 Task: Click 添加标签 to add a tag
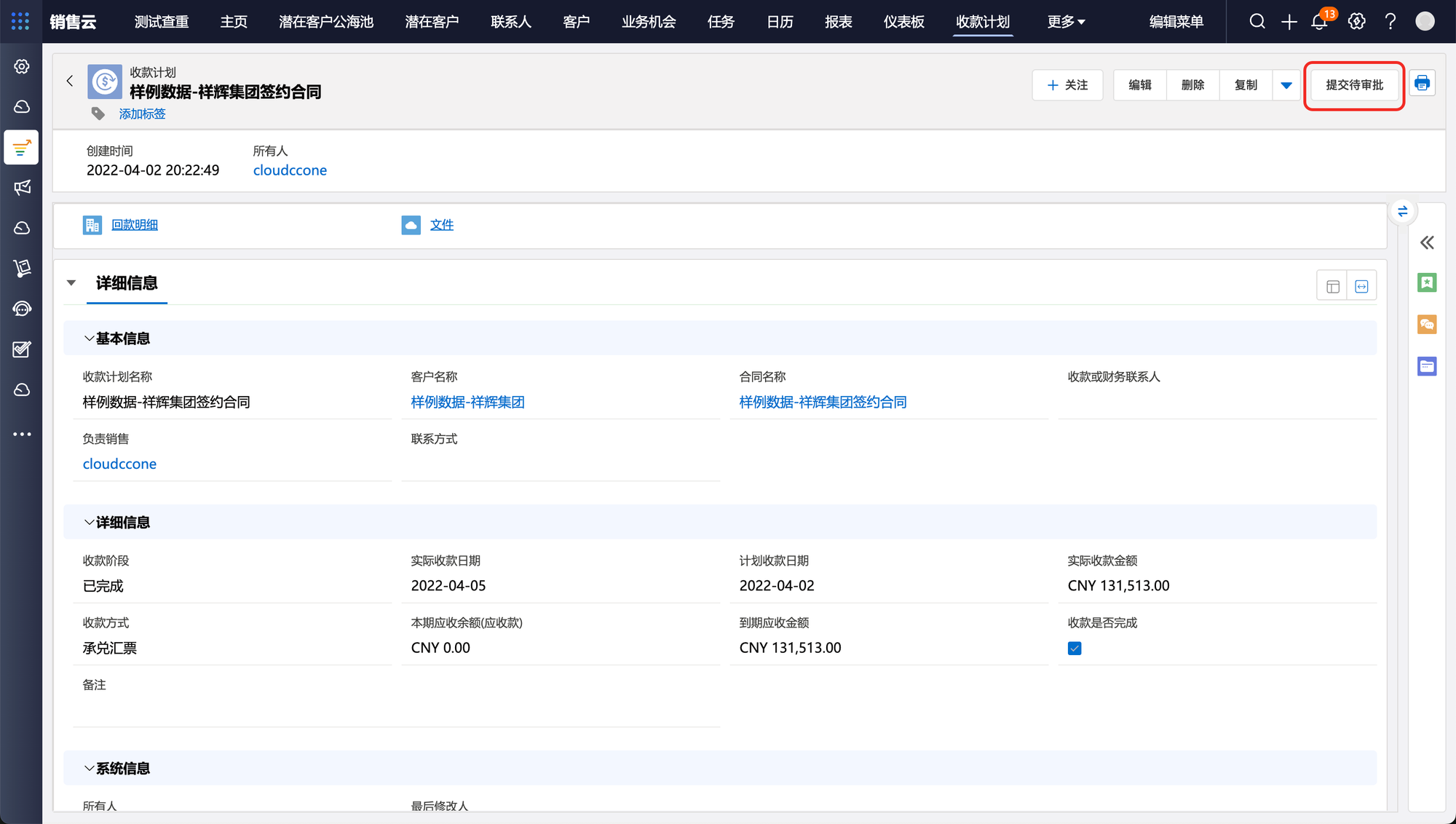[x=142, y=114]
